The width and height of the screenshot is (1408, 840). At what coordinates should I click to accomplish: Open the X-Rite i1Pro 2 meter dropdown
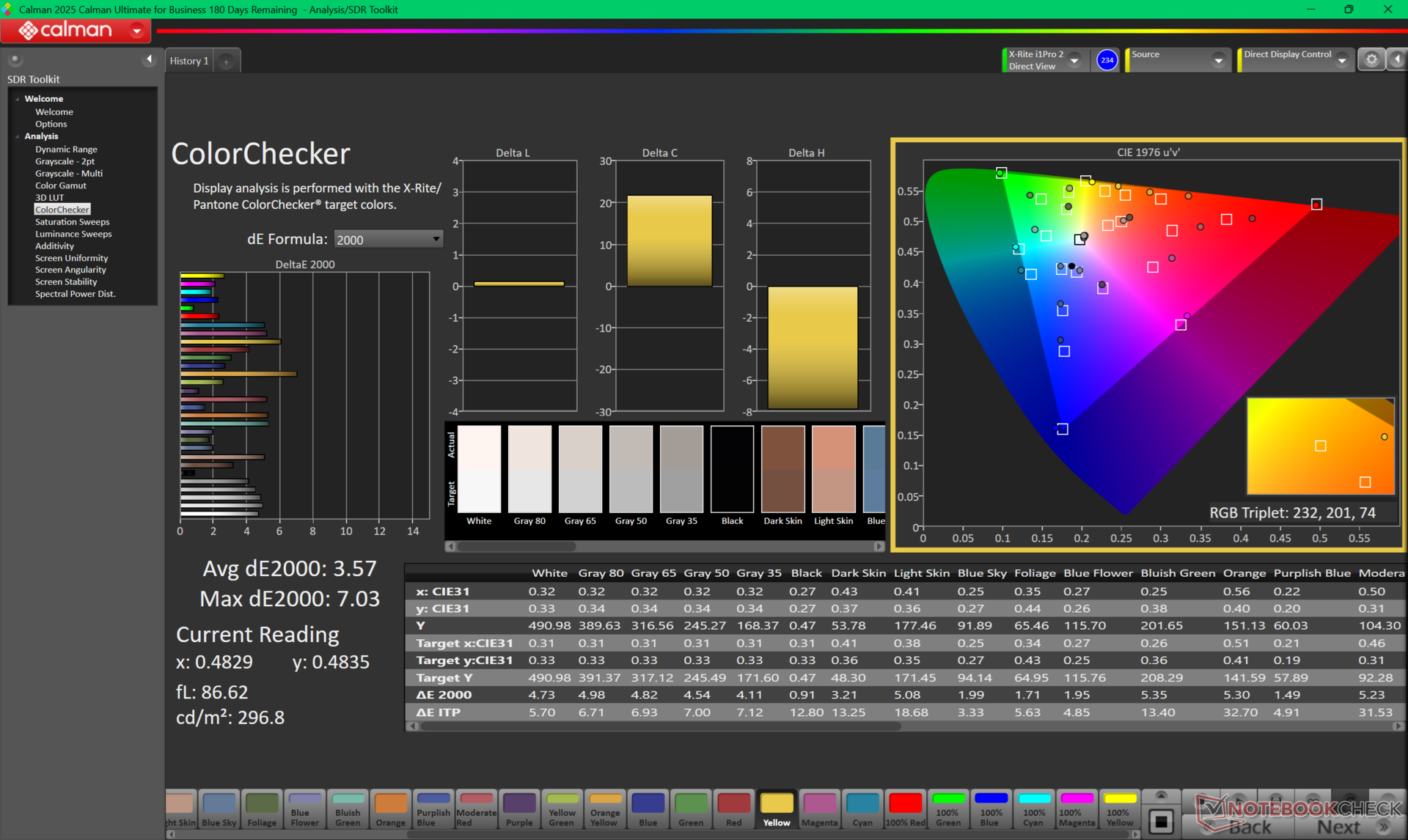(x=1074, y=60)
